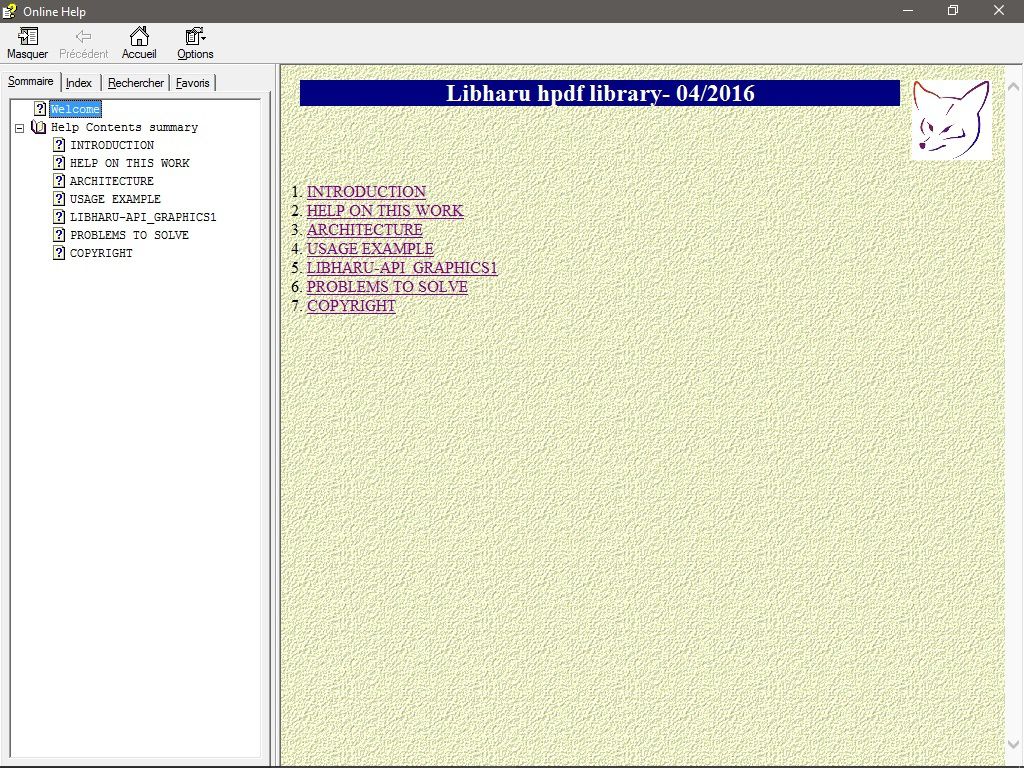Click the Libharu hpdf library title banner
This screenshot has width=1024, height=768.
600,93
